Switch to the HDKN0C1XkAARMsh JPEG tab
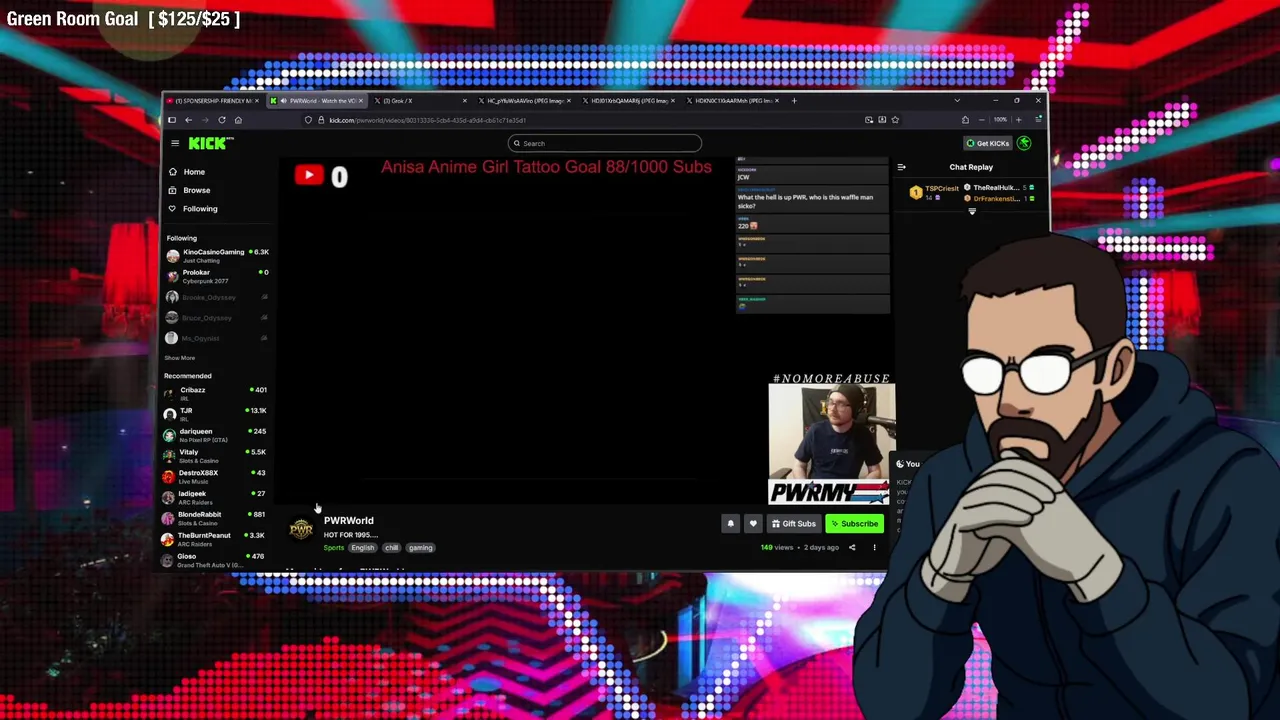Image resolution: width=1280 pixels, height=720 pixels. [732, 100]
